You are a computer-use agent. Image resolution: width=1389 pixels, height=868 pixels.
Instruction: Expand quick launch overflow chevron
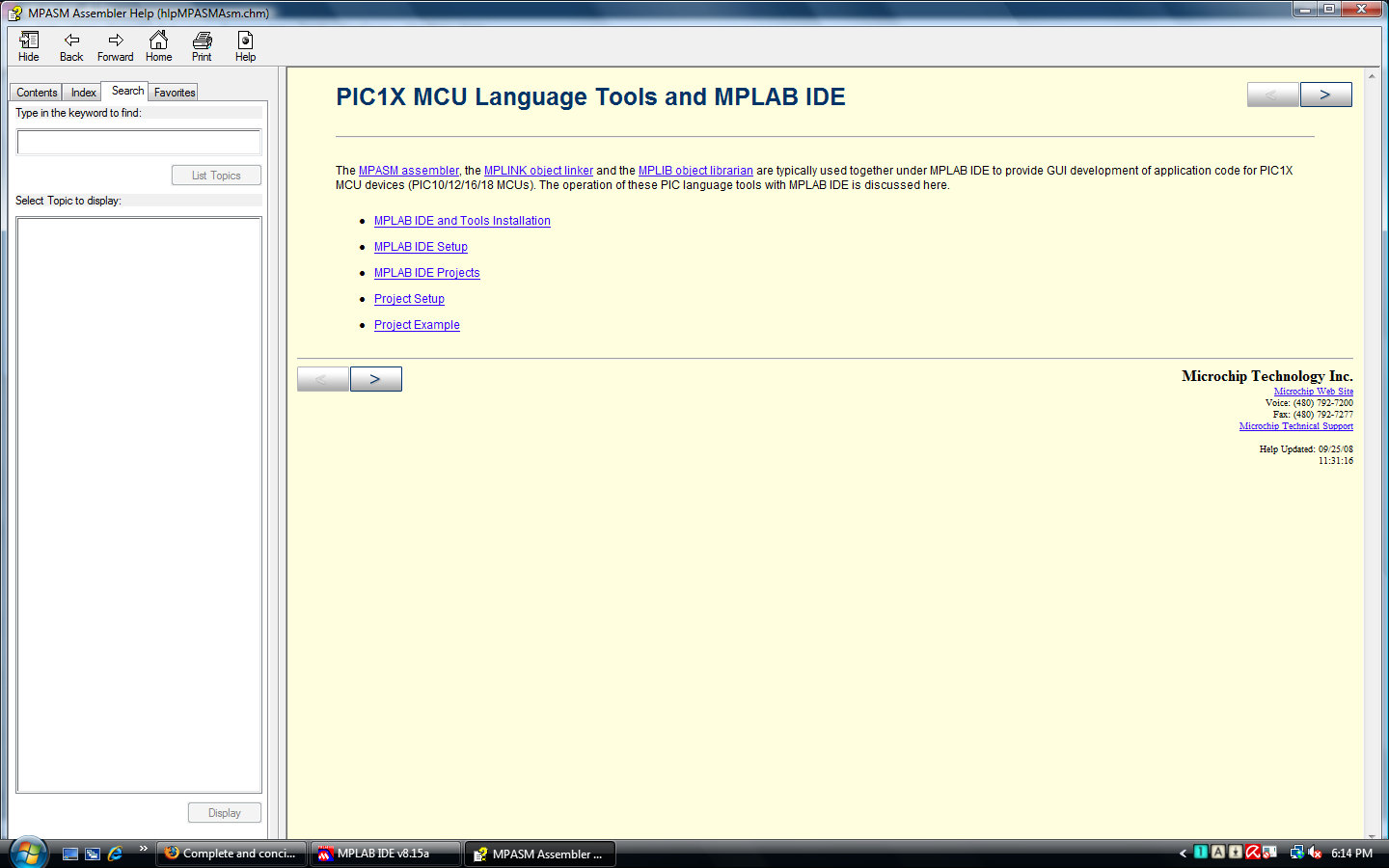pyautogui.click(x=143, y=849)
